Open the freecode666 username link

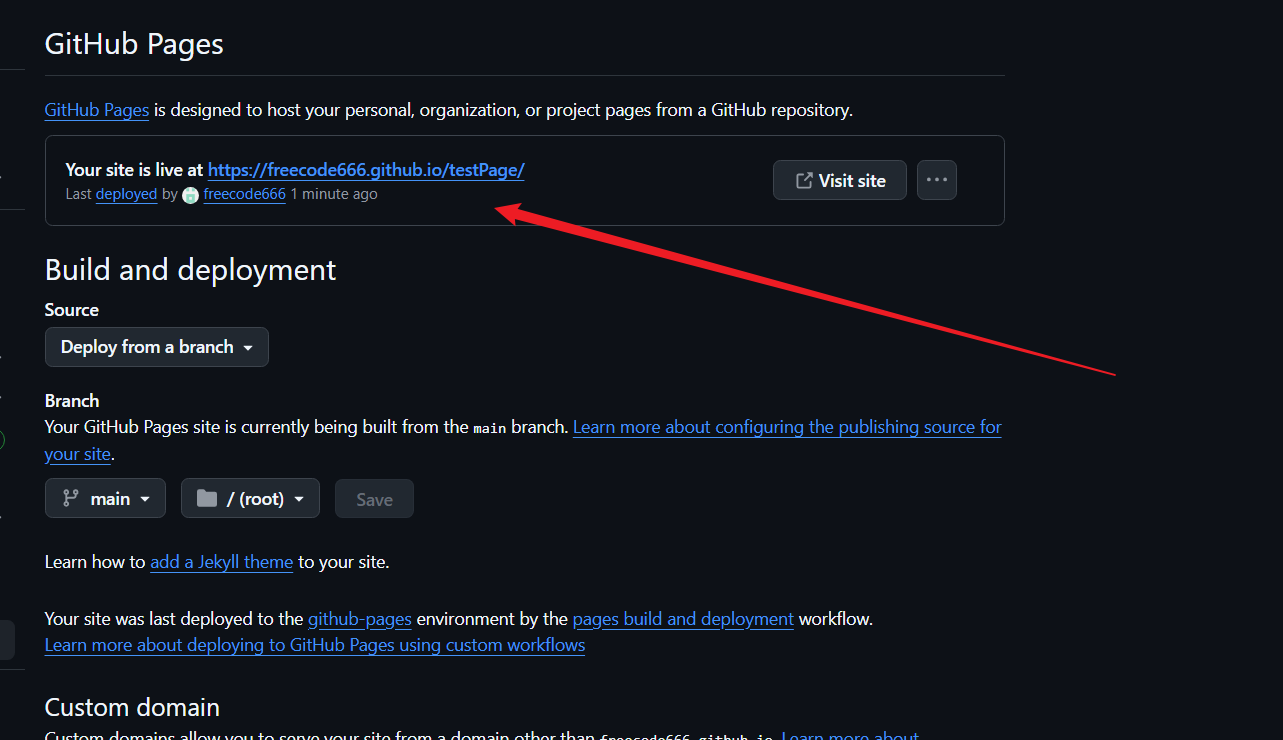click(x=244, y=194)
